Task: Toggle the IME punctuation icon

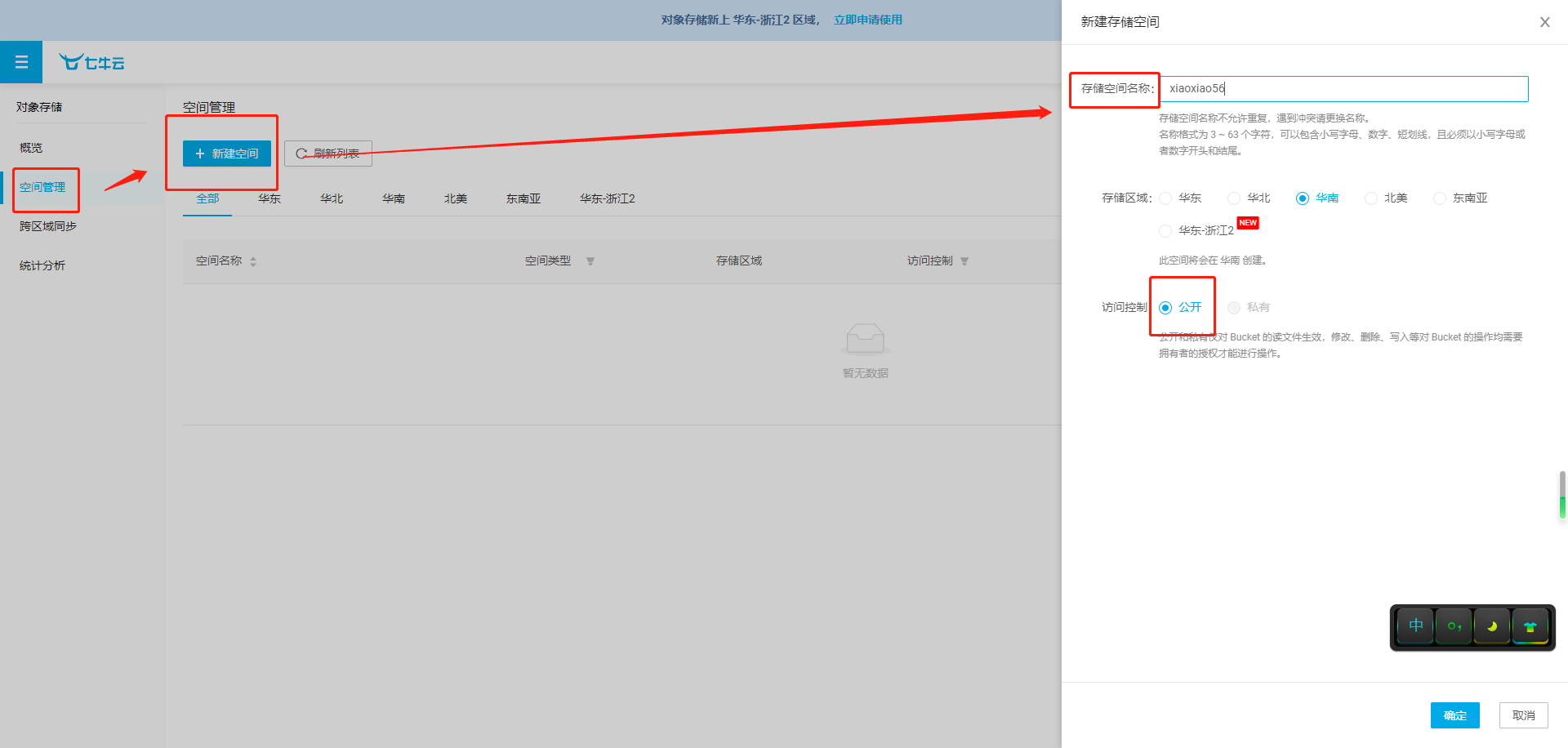Action: click(1454, 626)
